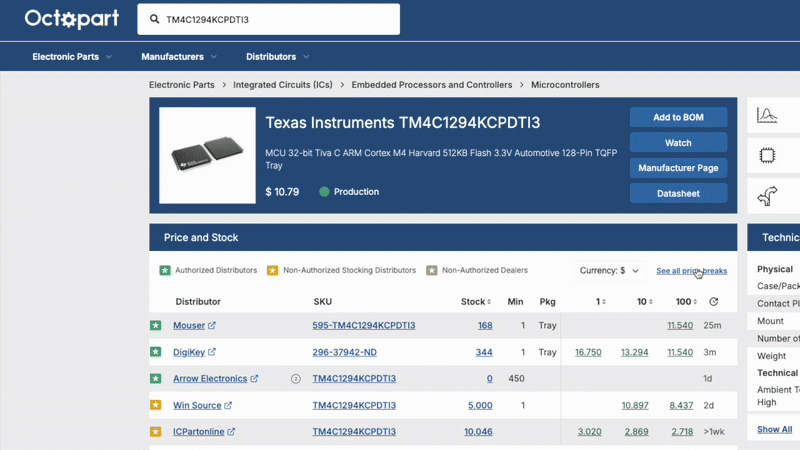Click the refresh prices icon

tap(713, 302)
